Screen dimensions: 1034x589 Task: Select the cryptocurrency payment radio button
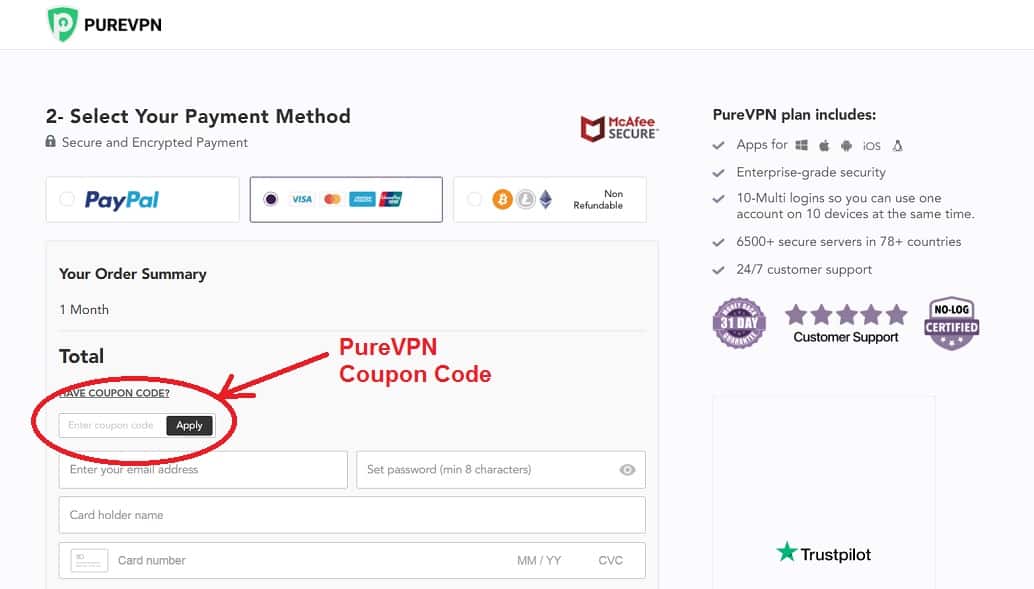pos(473,199)
